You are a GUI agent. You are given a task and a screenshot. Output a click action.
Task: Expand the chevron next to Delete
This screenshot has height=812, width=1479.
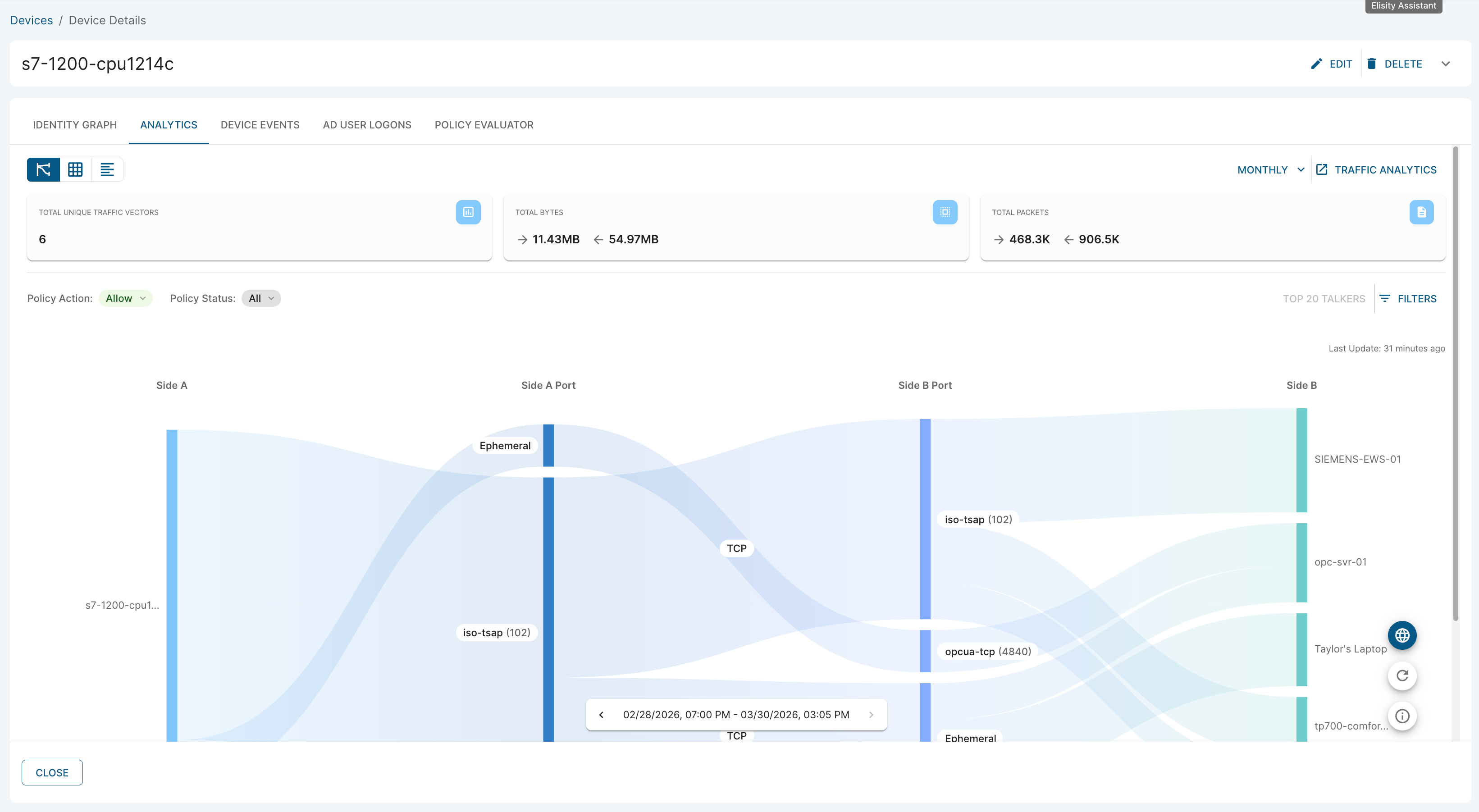click(x=1445, y=64)
